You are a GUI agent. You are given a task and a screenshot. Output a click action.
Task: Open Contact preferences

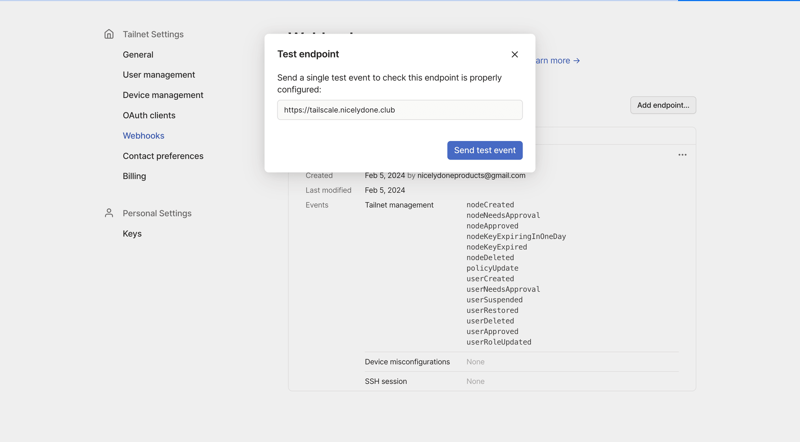(x=163, y=156)
